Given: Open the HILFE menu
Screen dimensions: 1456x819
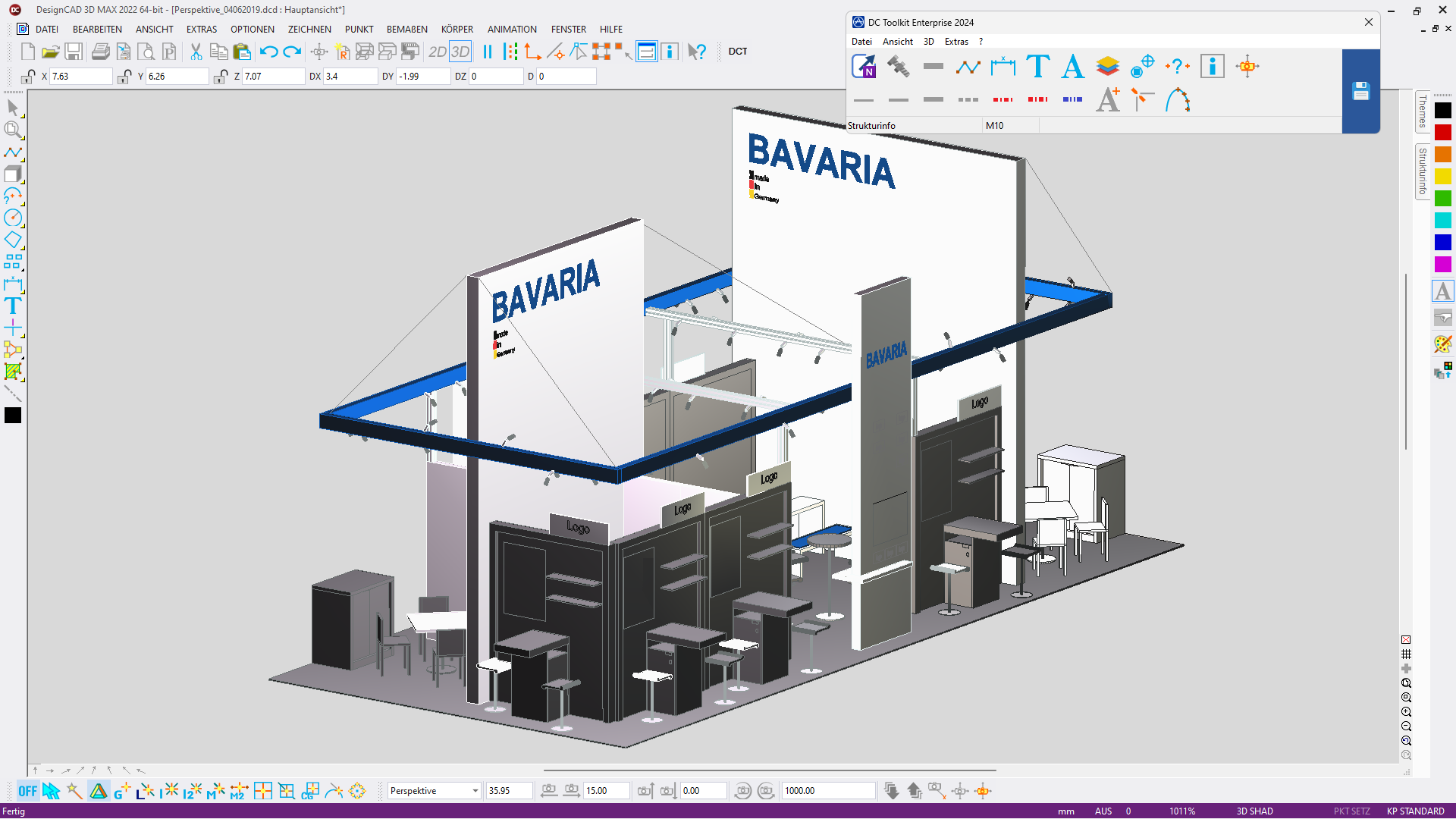Looking at the screenshot, I should (611, 30).
